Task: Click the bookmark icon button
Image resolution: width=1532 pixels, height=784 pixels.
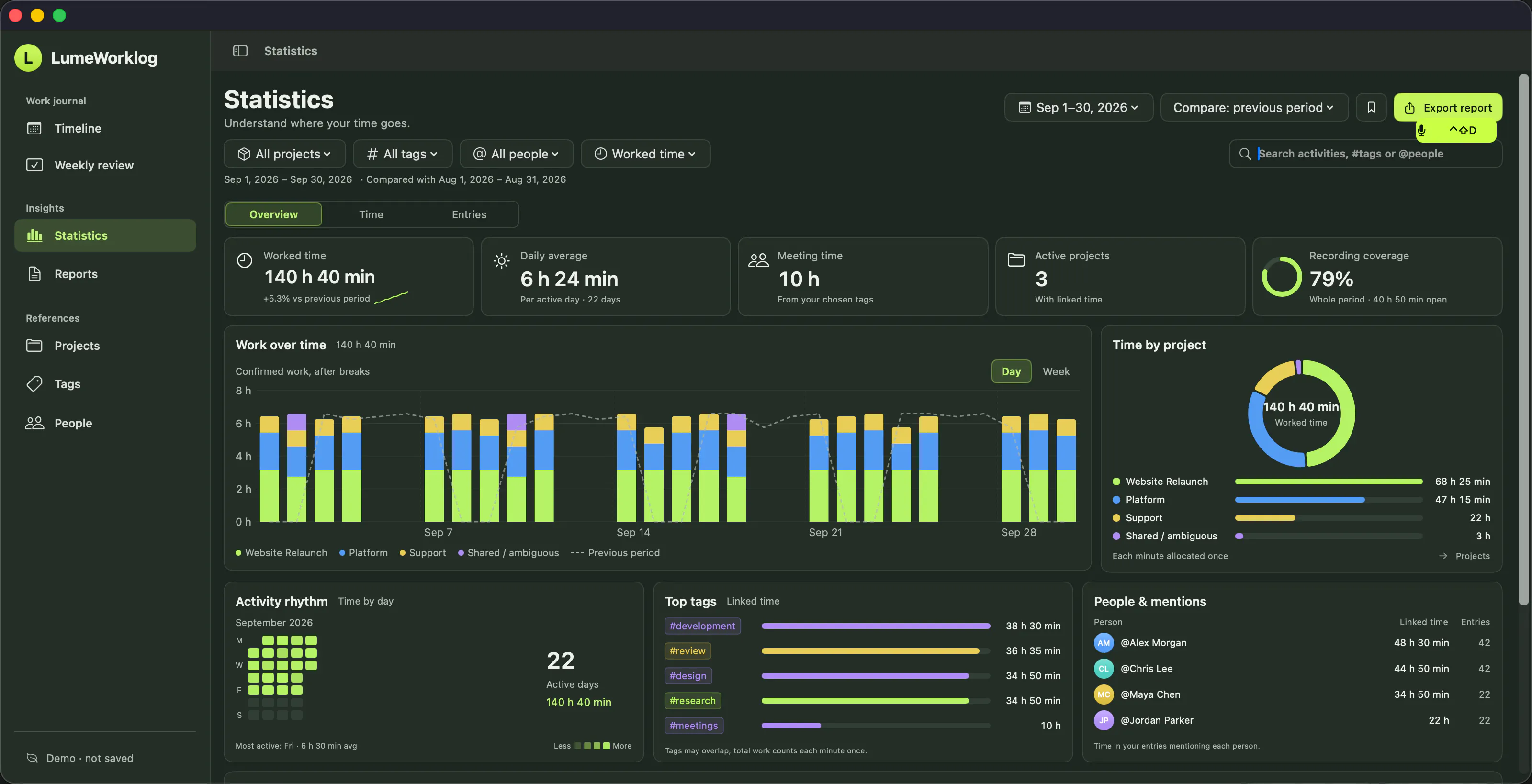Action: 1371,108
